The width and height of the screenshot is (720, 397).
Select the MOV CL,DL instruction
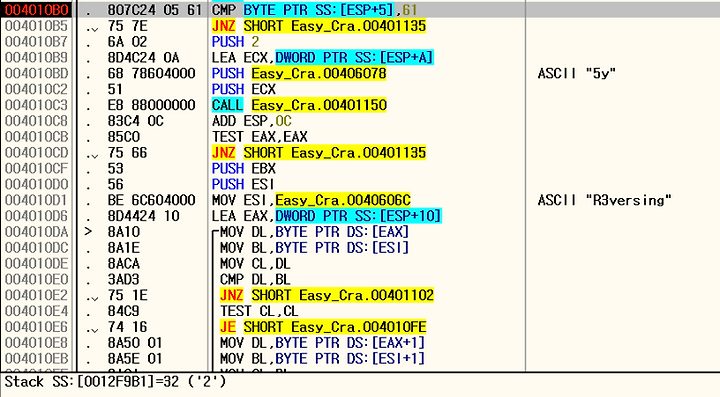point(255,263)
